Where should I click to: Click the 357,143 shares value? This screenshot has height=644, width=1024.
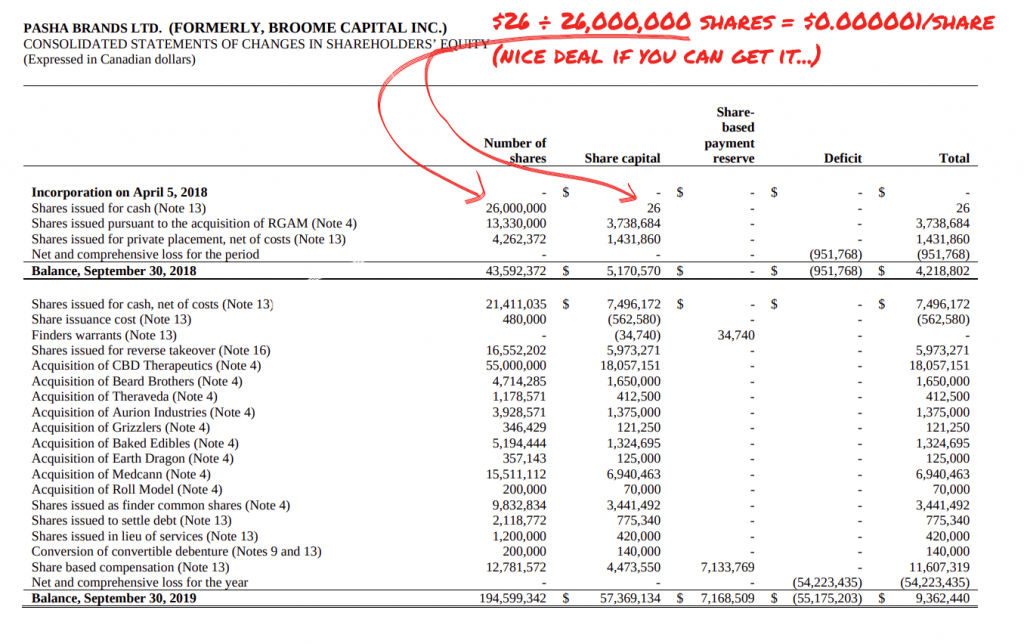524,459
